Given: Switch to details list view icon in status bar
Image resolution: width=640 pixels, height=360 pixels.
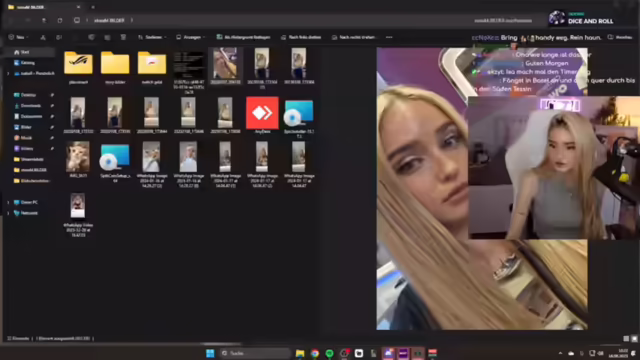Looking at the screenshot, I should pos(626,339).
